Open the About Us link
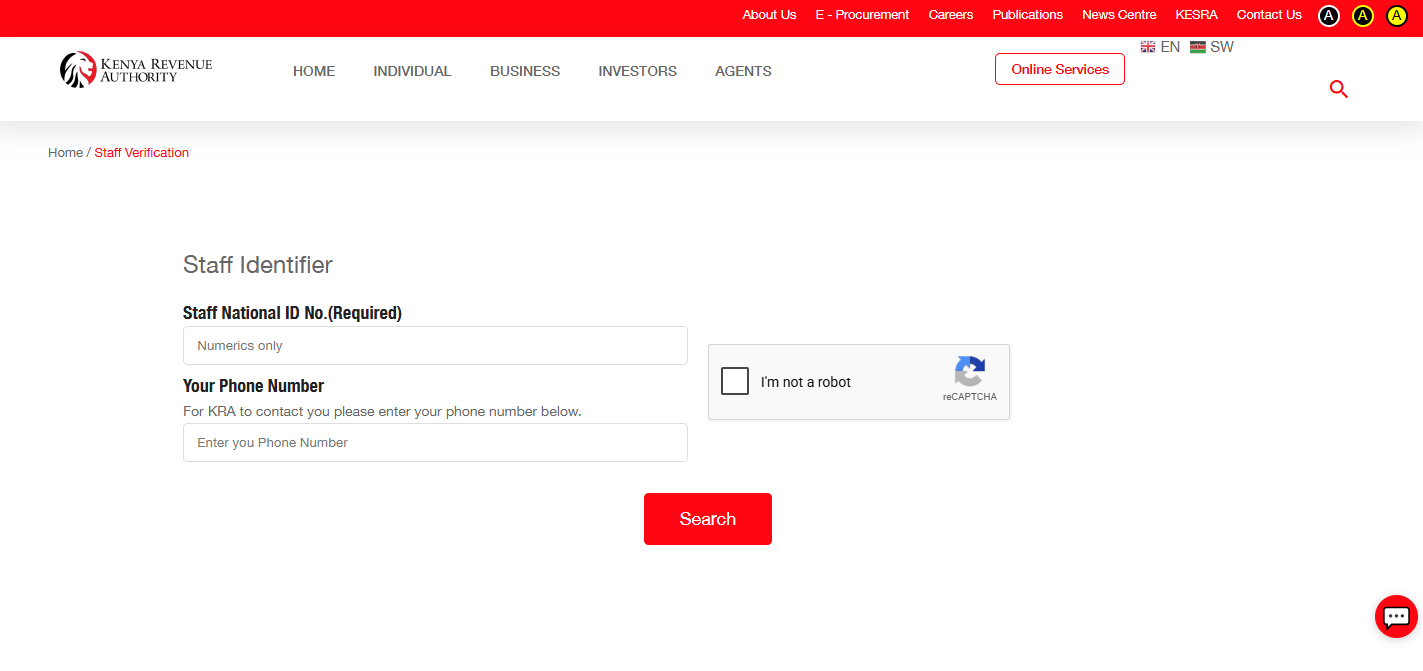Screen dimensions: 1423x671 point(769,15)
